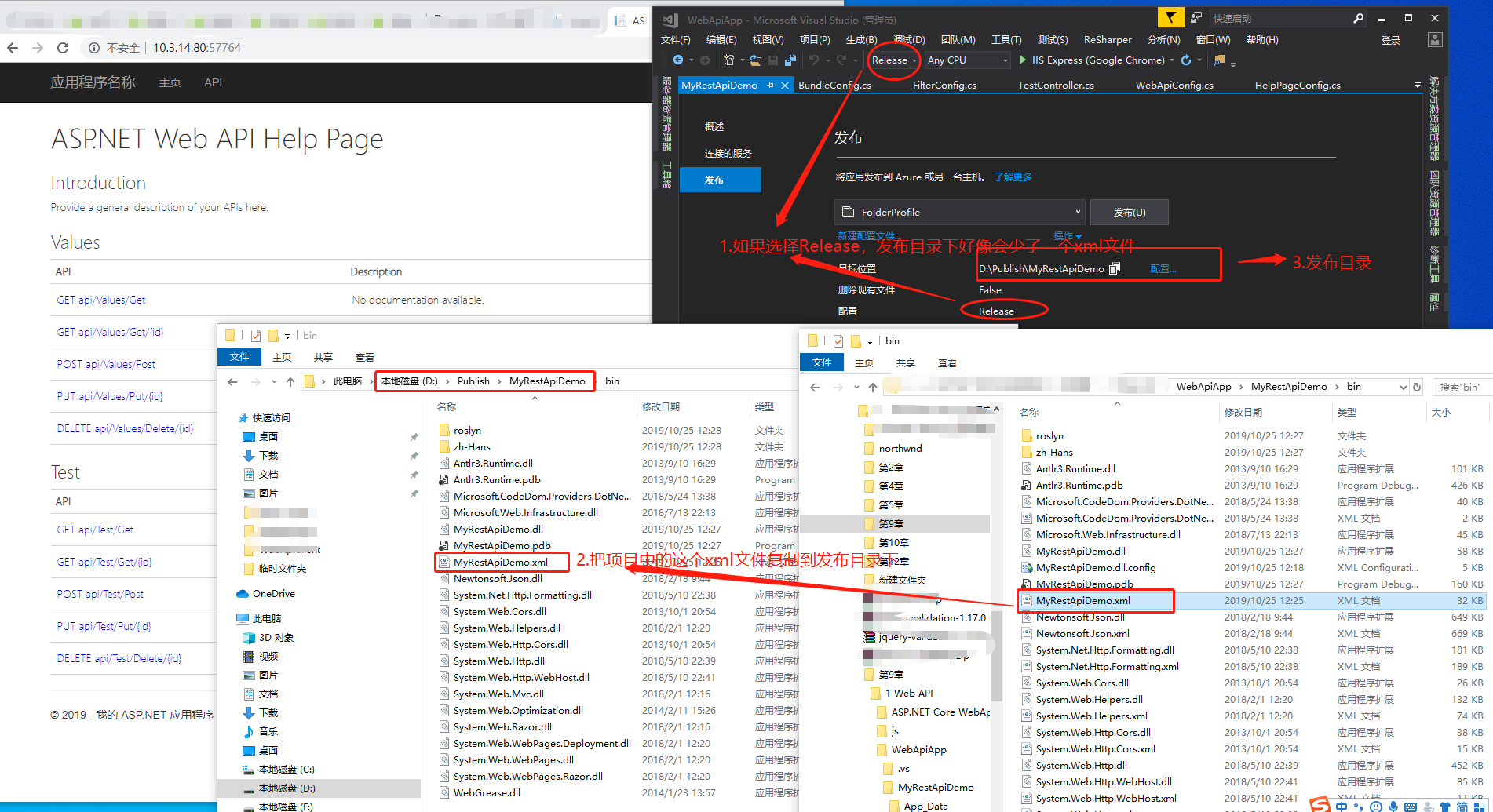Click the 配置... link beside publish path
Image resolution: width=1493 pixels, height=812 pixels.
click(1163, 268)
